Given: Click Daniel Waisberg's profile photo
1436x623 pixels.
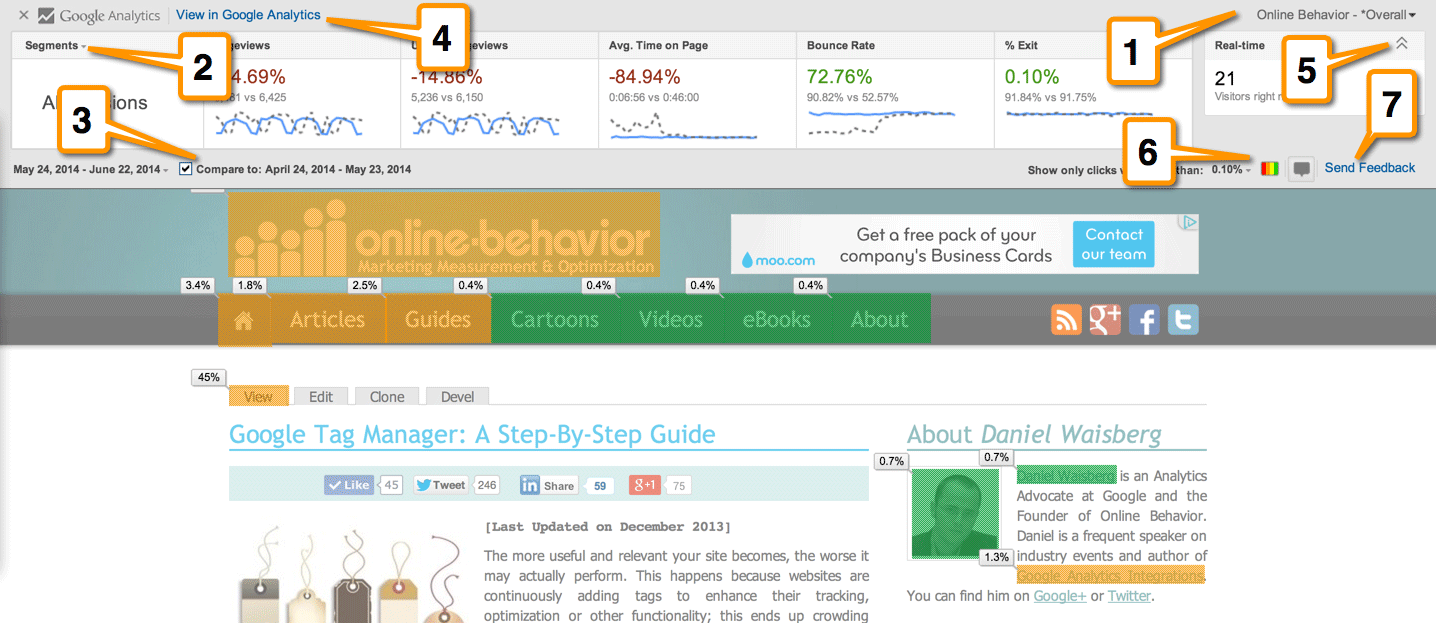Looking at the screenshot, I should point(954,512).
